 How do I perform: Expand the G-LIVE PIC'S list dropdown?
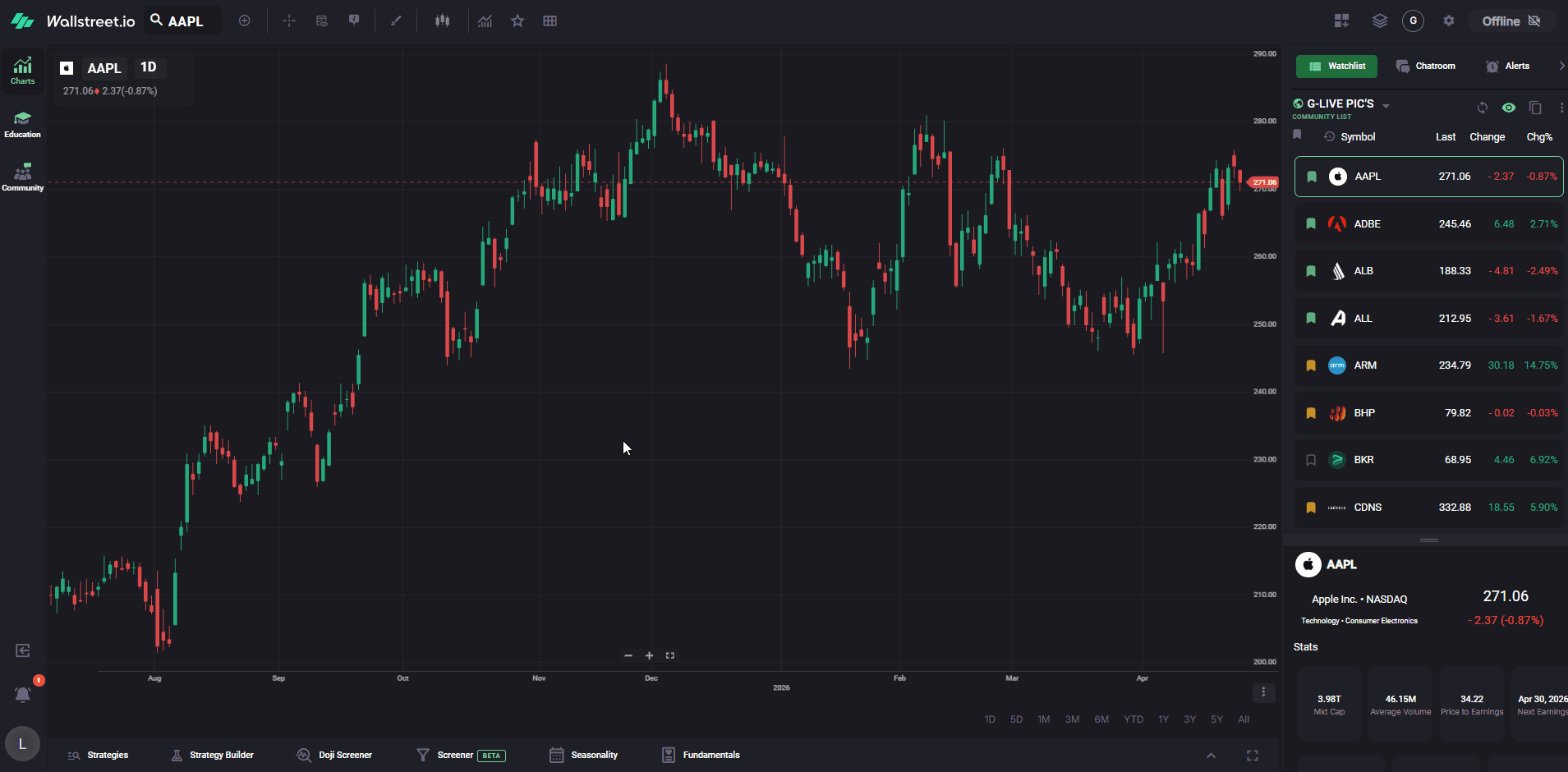1386,106
